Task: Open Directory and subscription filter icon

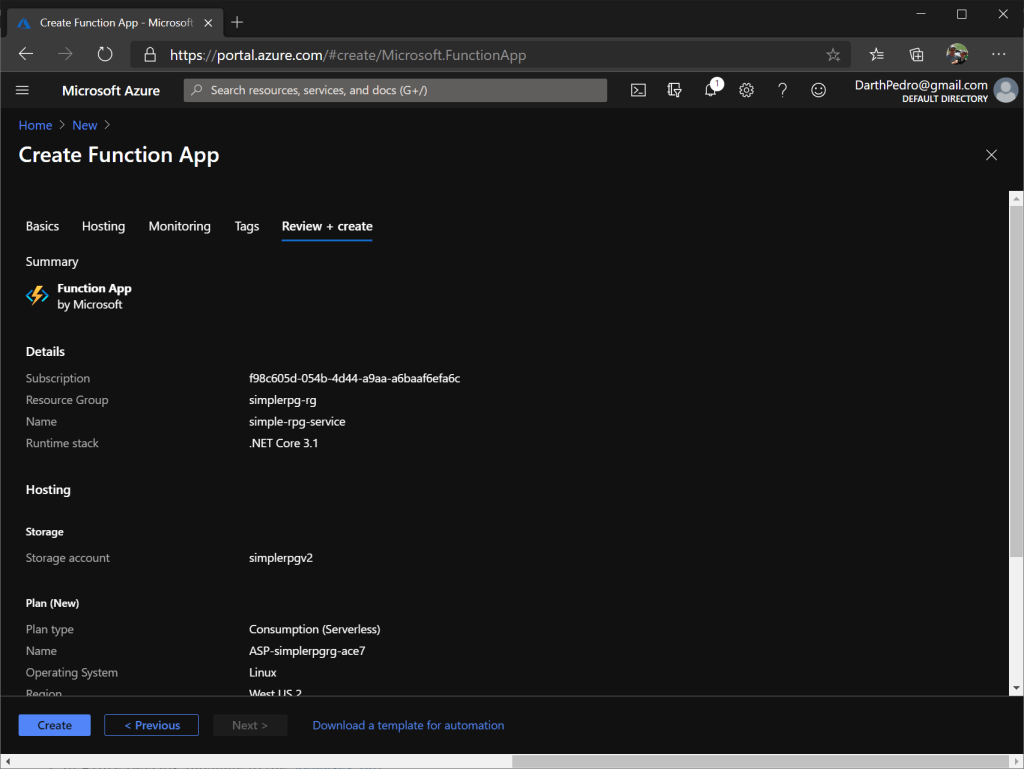Action: pos(674,90)
